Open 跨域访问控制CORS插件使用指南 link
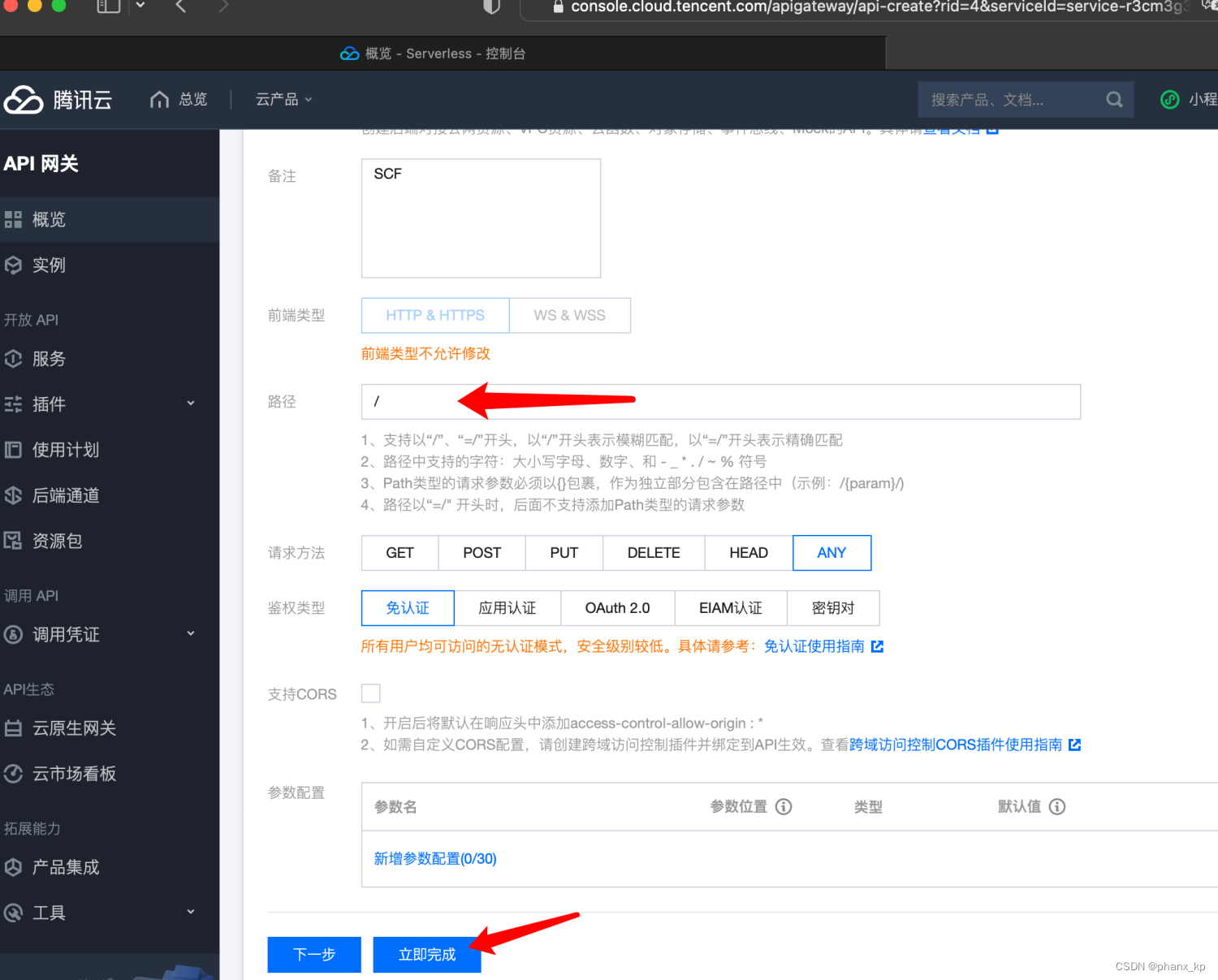This screenshot has width=1218, height=980. tap(956, 745)
